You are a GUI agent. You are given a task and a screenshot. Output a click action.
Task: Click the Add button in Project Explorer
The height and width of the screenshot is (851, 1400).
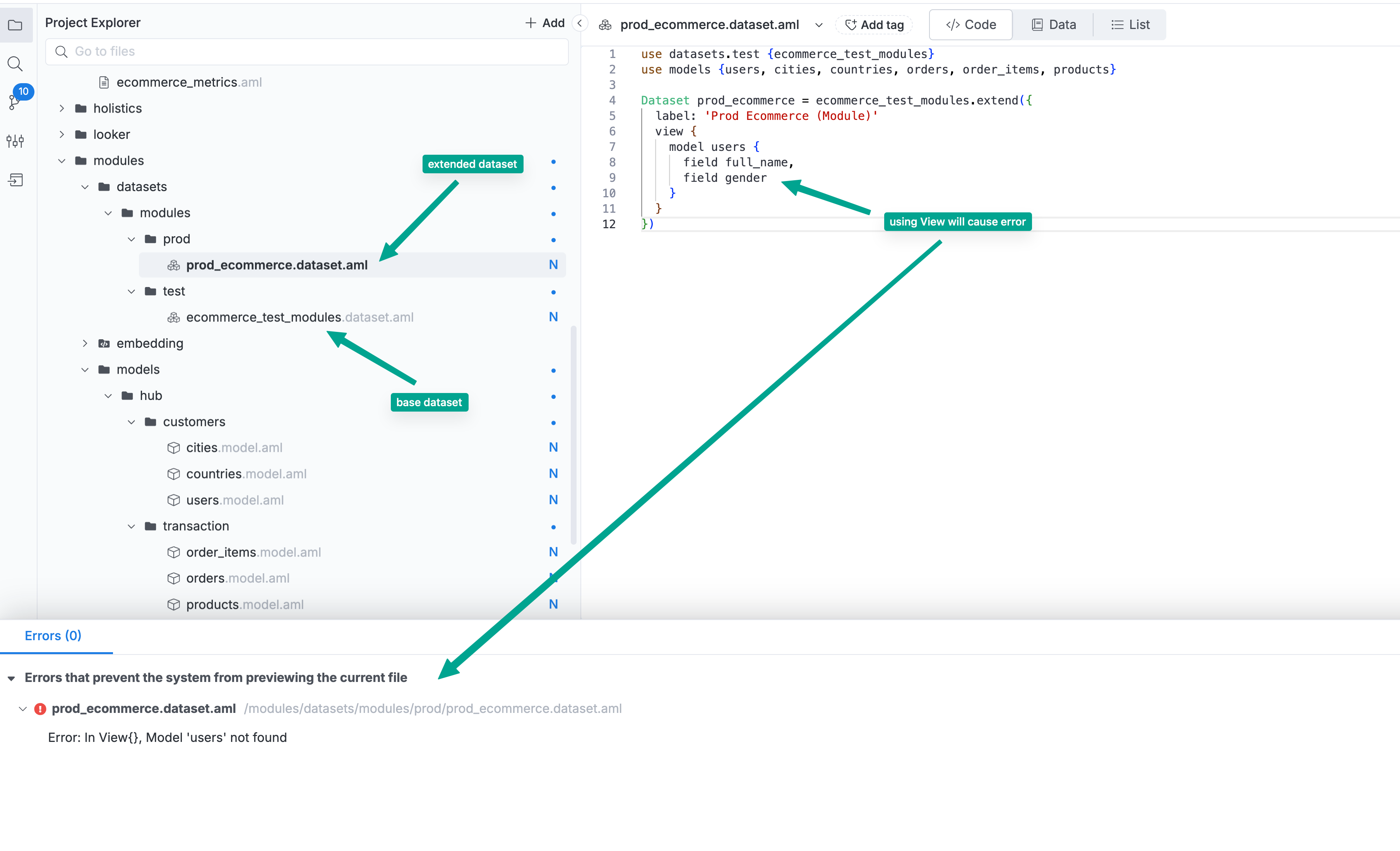point(544,23)
